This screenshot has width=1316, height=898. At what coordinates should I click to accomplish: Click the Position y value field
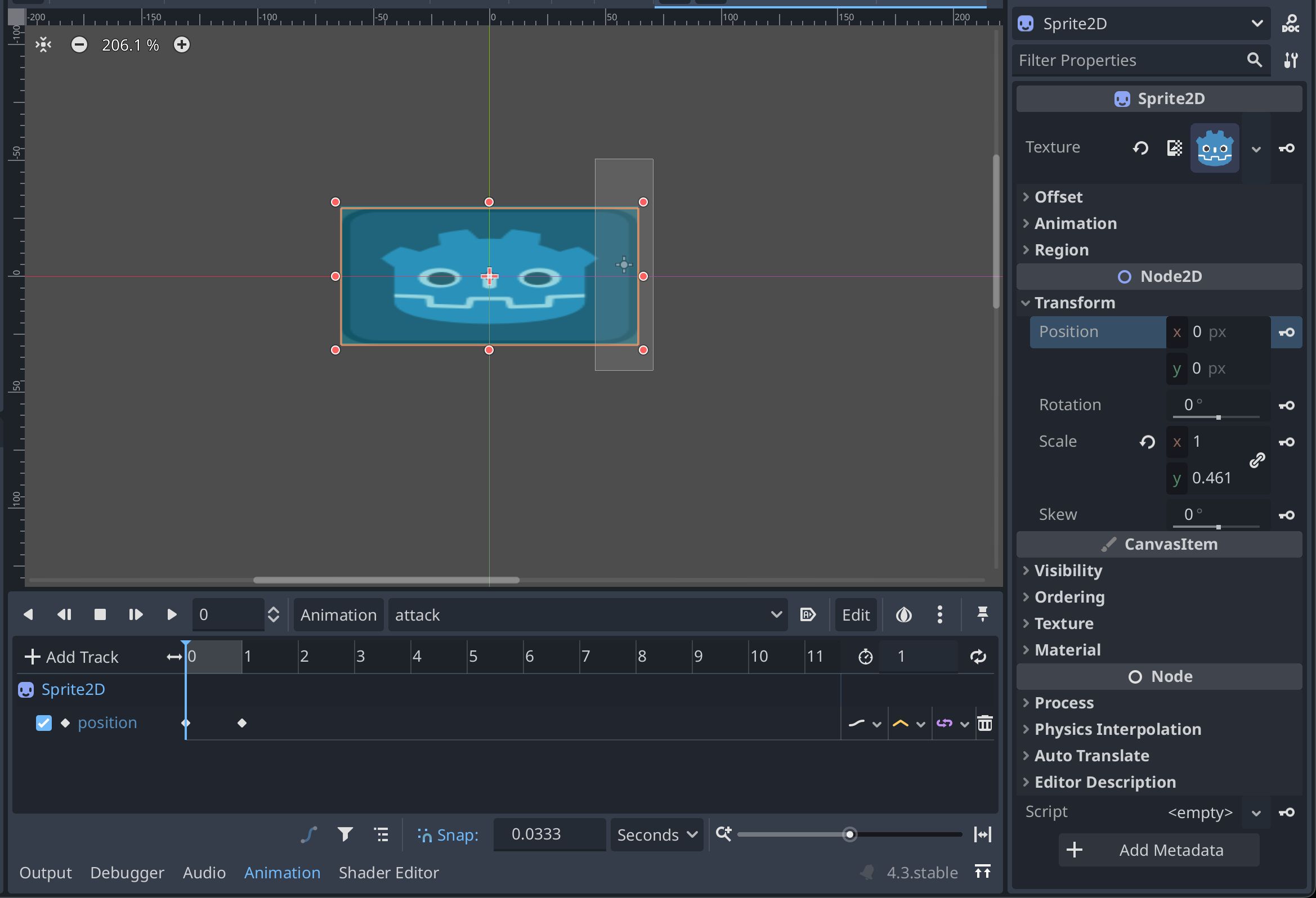pos(1217,369)
